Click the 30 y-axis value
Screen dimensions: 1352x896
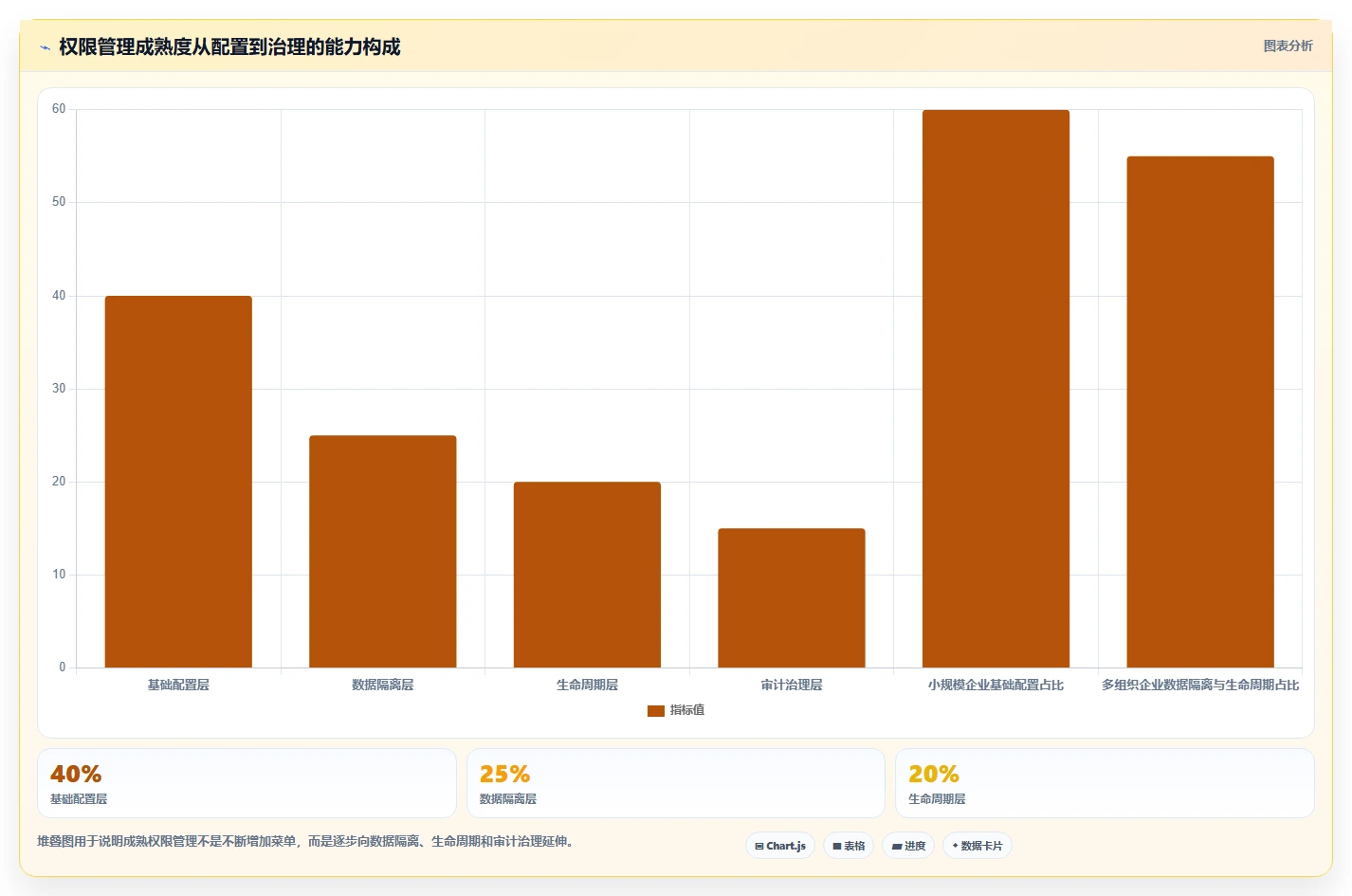pyautogui.click(x=59, y=389)
